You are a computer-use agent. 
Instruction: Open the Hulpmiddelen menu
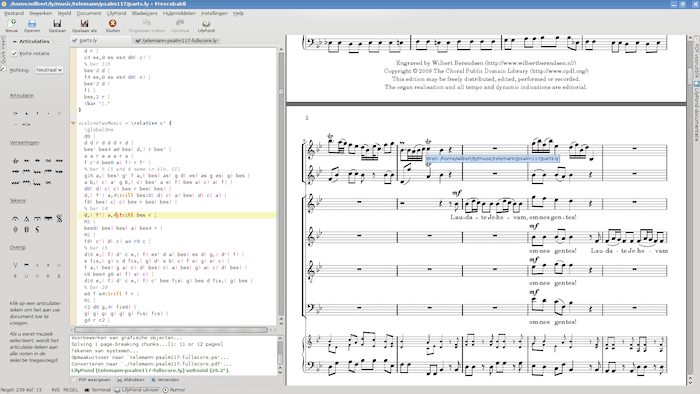[179, 13]
